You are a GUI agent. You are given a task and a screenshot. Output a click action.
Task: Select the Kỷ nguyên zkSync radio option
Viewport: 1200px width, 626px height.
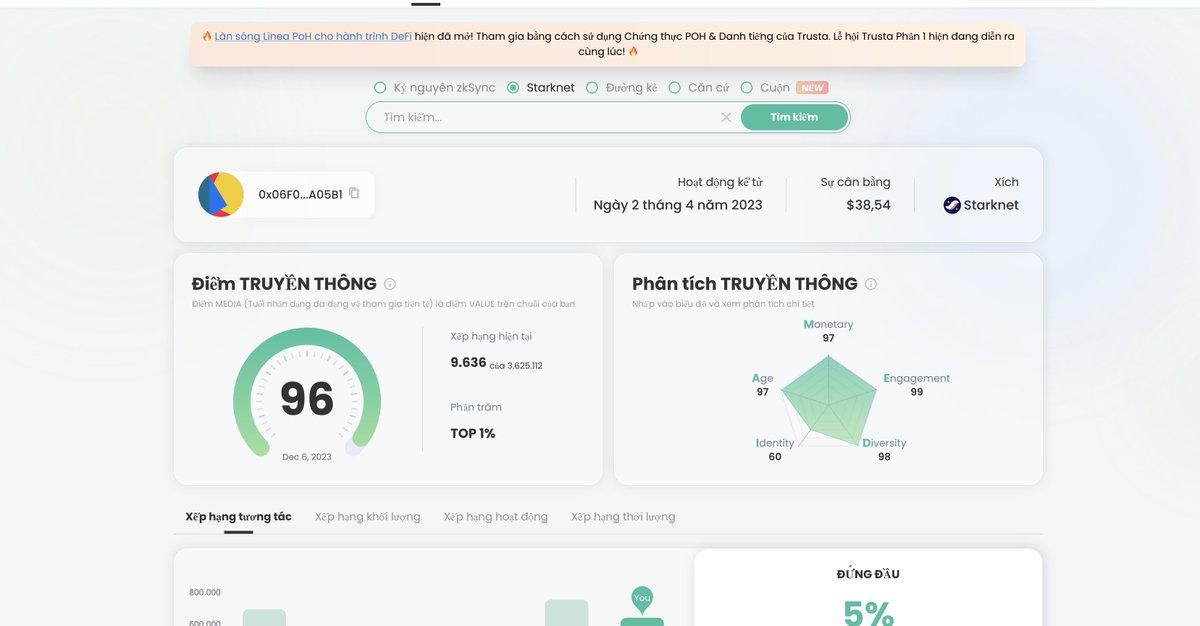pyautogui.click(x=380, y=88)
